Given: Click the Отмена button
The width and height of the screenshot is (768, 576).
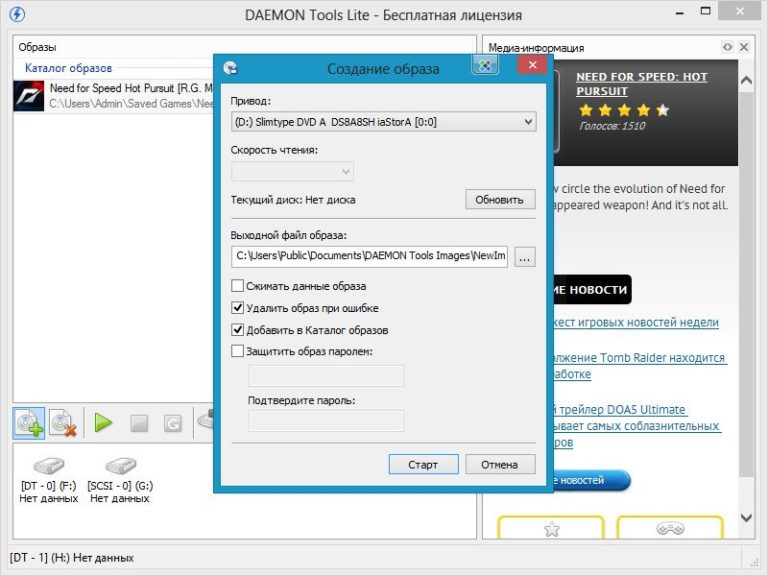Looking at the screenshot, I should point(500,464).
